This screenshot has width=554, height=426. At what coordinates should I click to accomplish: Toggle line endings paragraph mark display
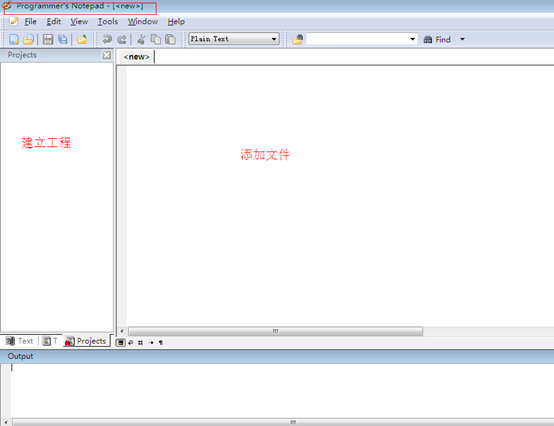point(161,342)
